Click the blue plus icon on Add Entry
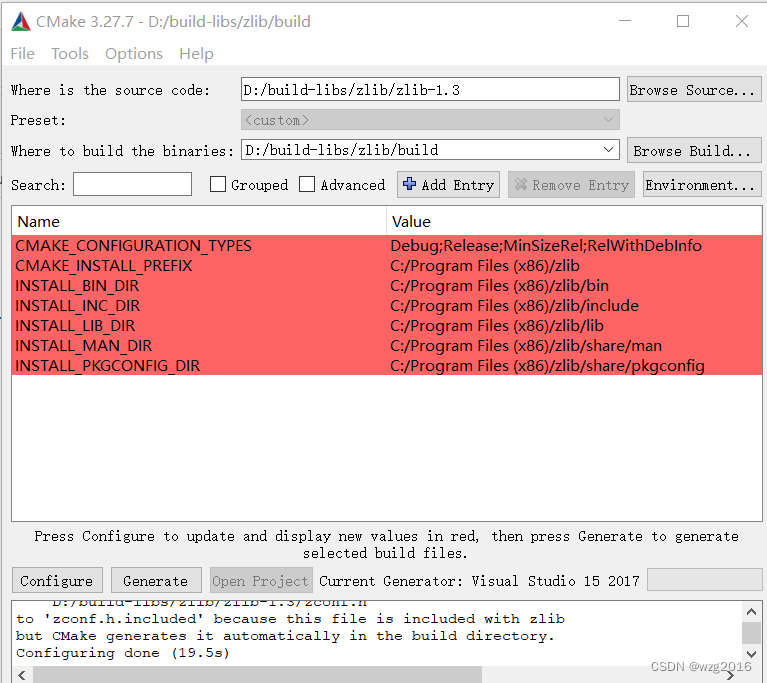The width and height of the screenshot is (767, 683). pyautogui.click(x=409, y=184)
